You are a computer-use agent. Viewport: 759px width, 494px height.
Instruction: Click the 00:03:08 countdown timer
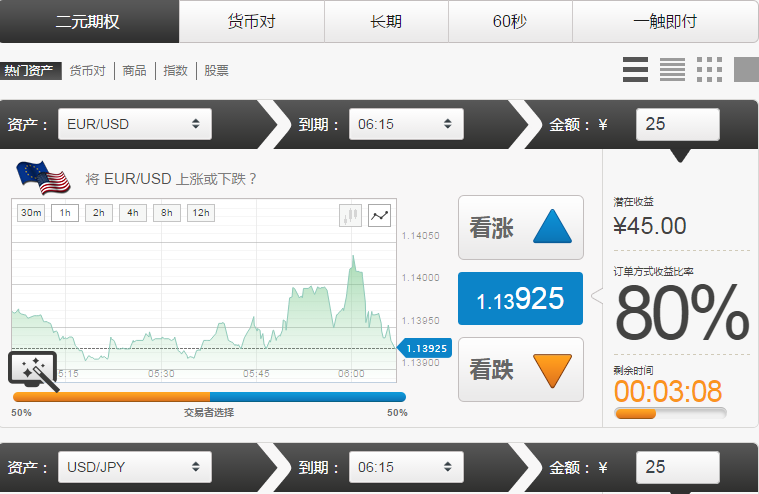(x=668, y=391)
